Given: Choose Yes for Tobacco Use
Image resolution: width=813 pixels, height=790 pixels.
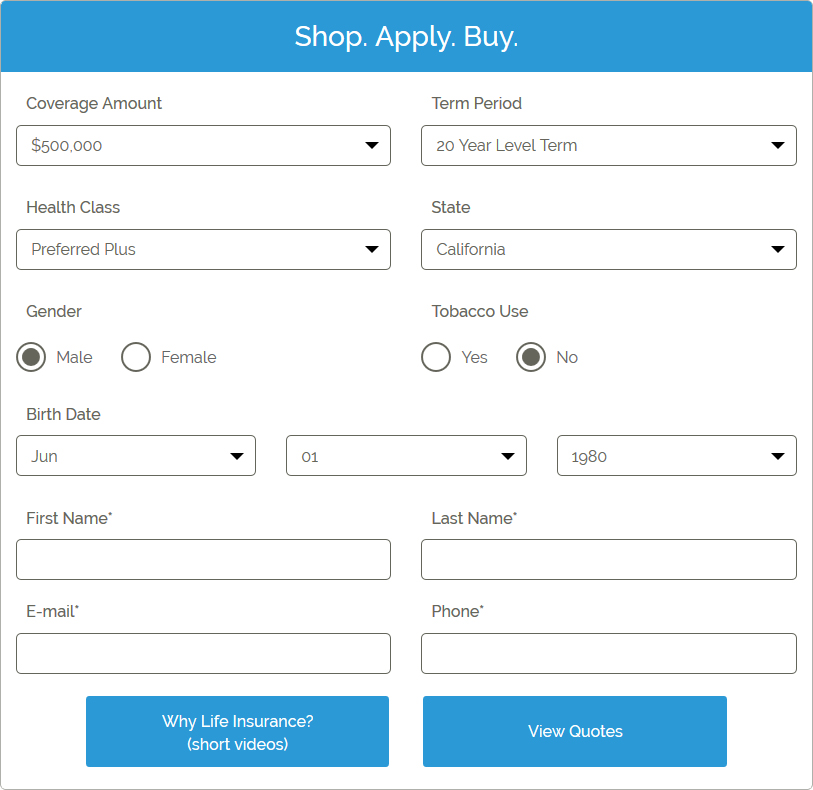Looking at the screenshot, I should point(436,357).
